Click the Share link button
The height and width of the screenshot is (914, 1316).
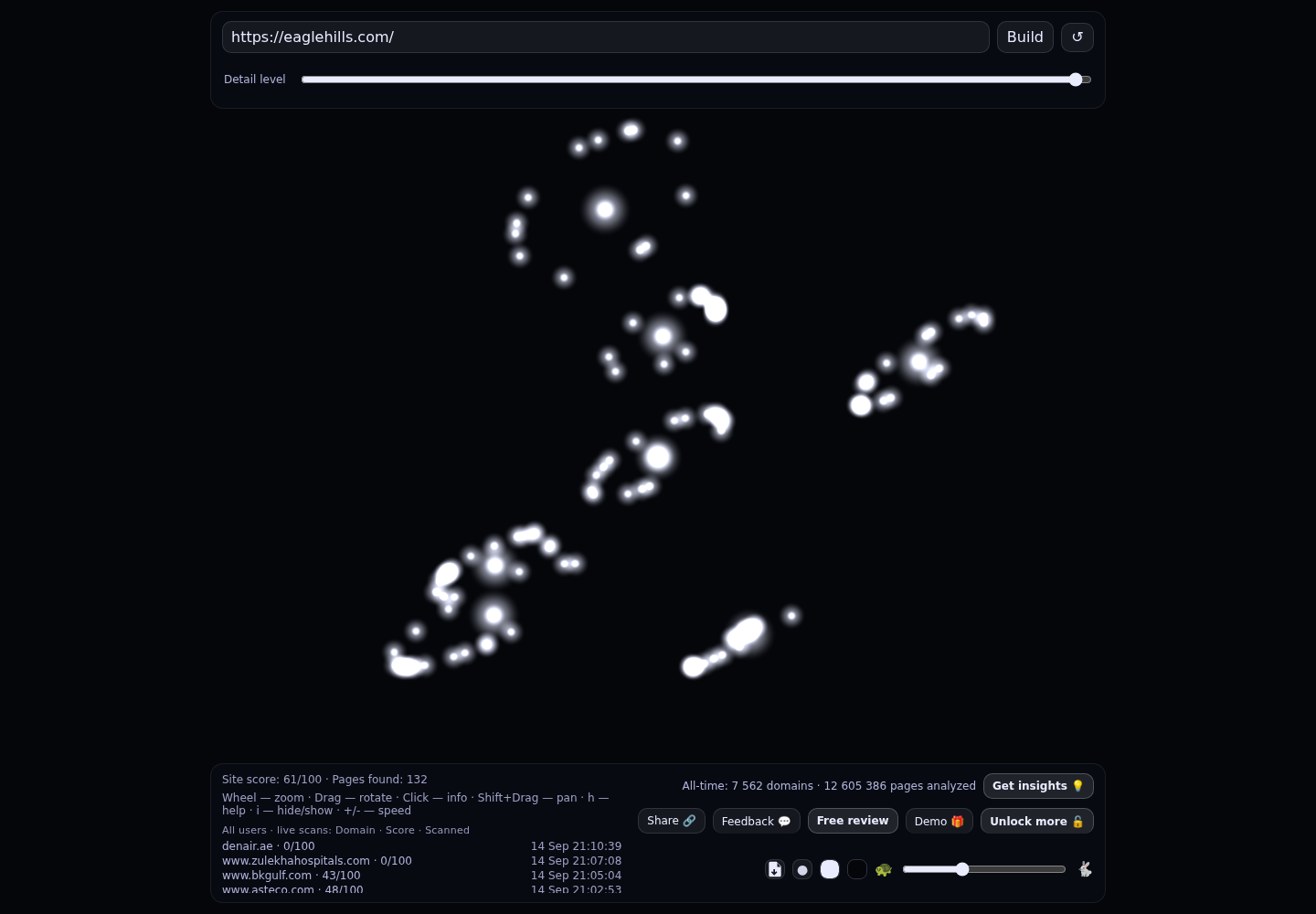672,821
